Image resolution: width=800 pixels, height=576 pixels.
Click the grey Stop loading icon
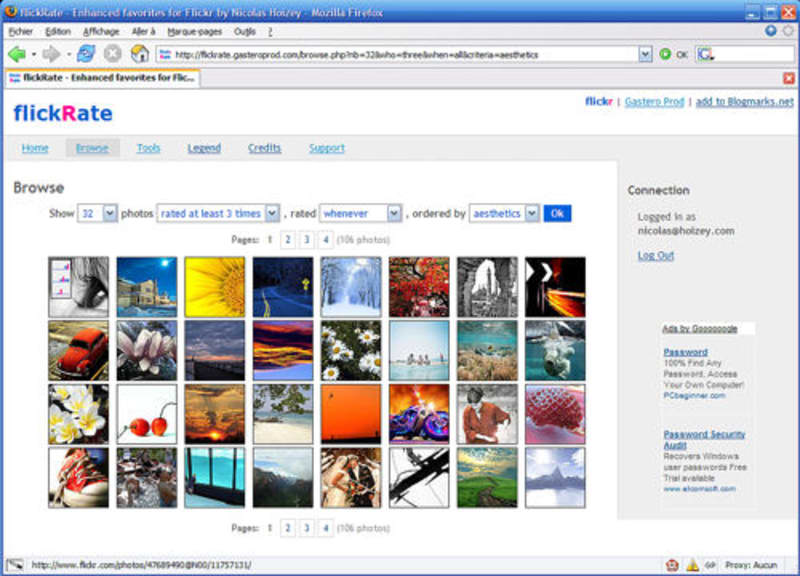point(113,54)
